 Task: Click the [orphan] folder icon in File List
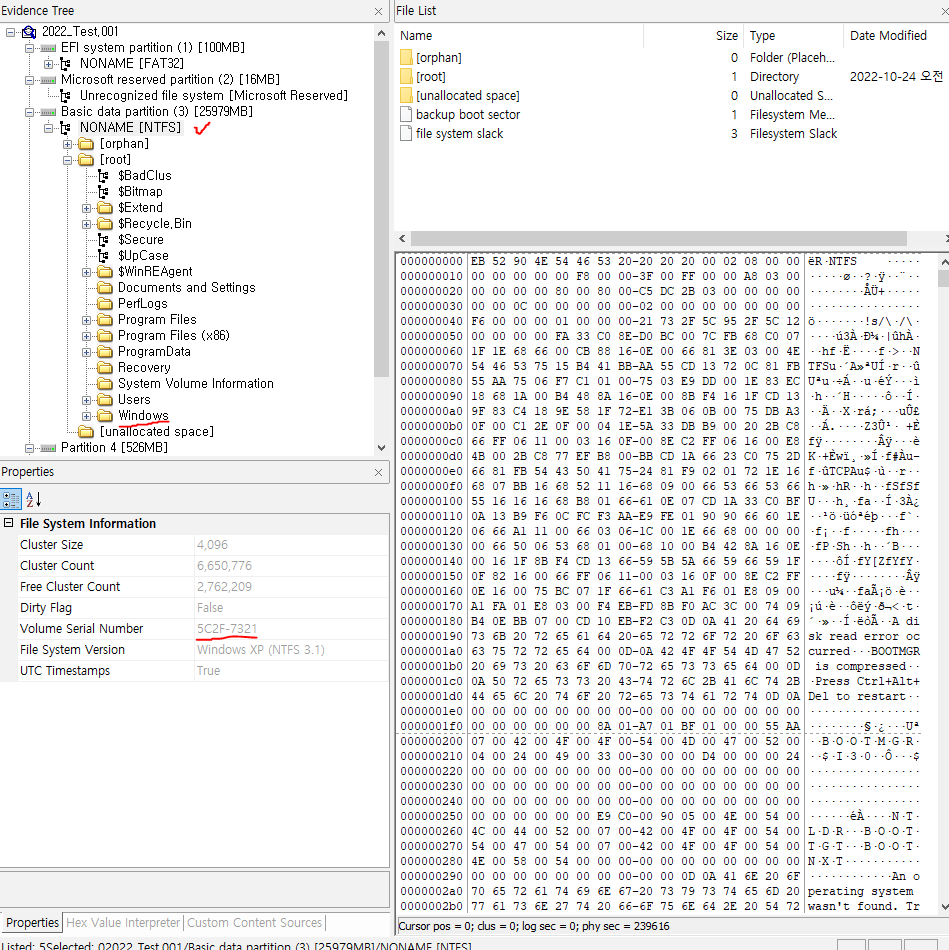click(406, 58)
